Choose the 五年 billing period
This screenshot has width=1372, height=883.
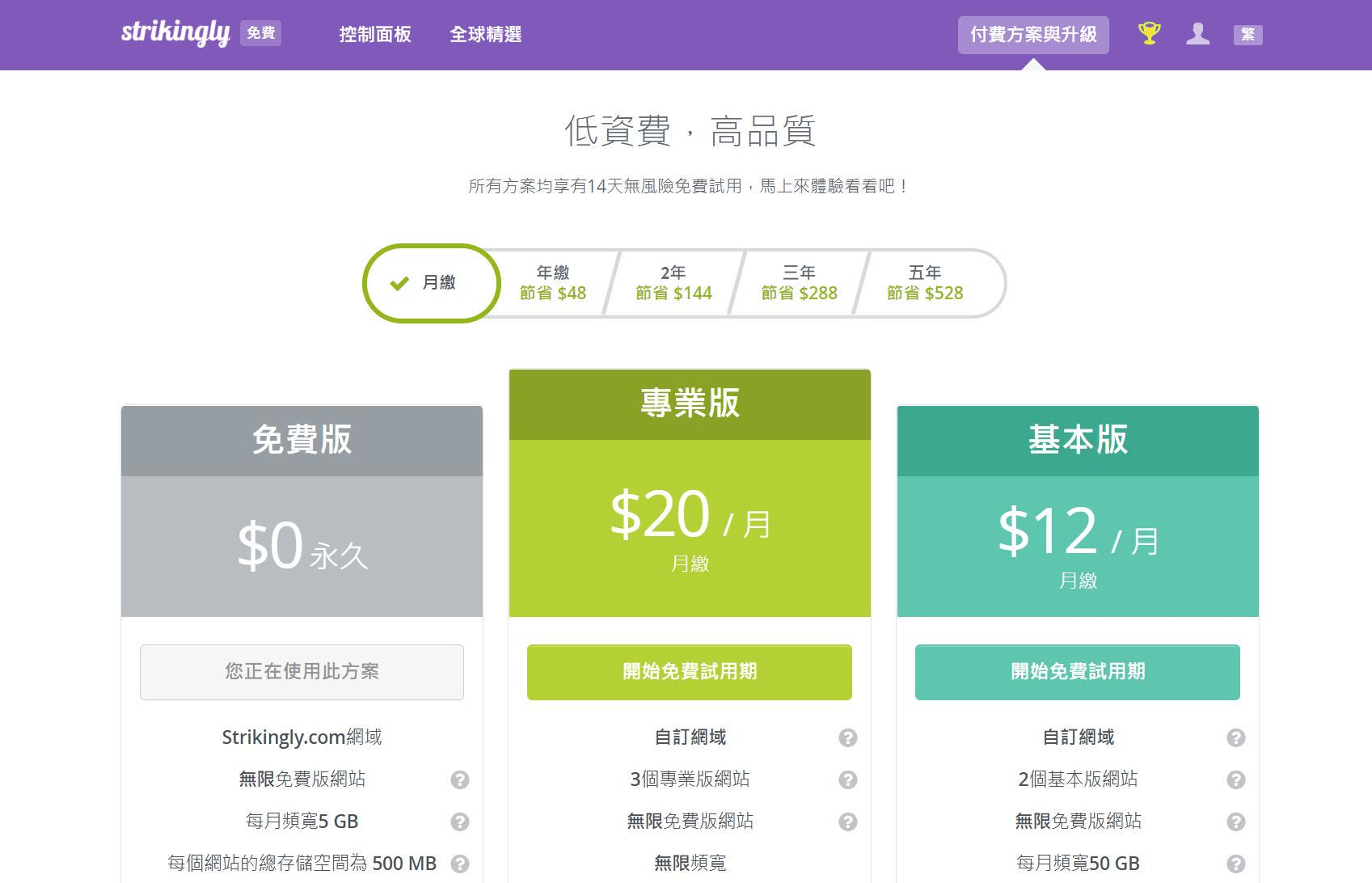tap(924, 283)
